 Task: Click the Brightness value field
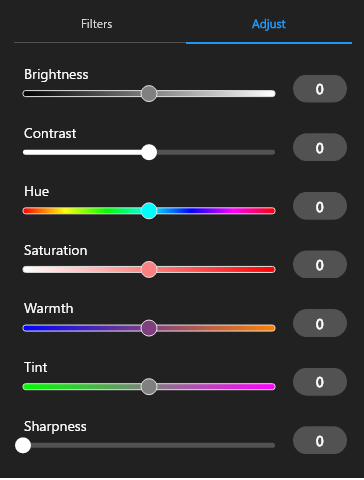click(x=320, y=89)
